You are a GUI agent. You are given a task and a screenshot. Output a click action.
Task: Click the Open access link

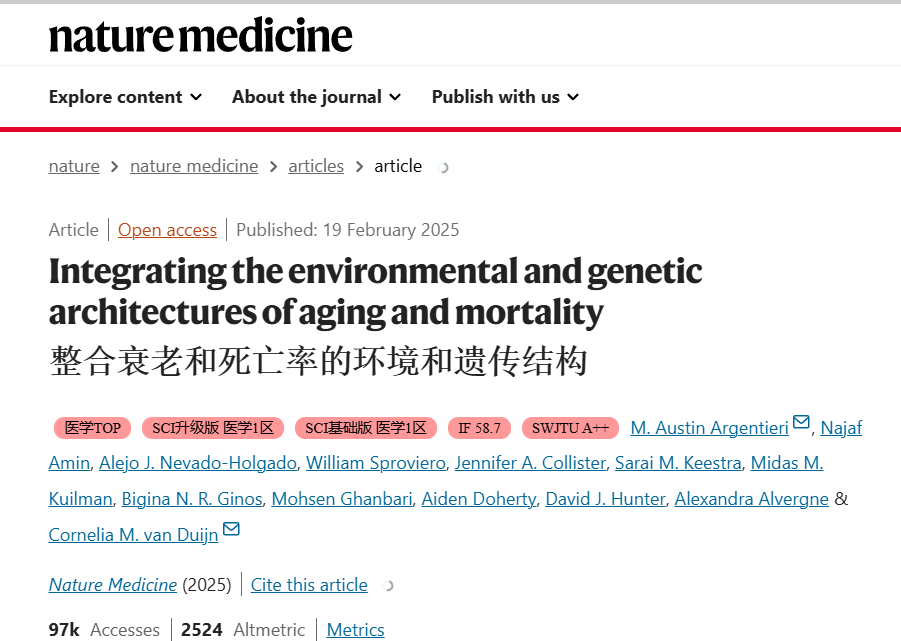[x=167, y=230]
